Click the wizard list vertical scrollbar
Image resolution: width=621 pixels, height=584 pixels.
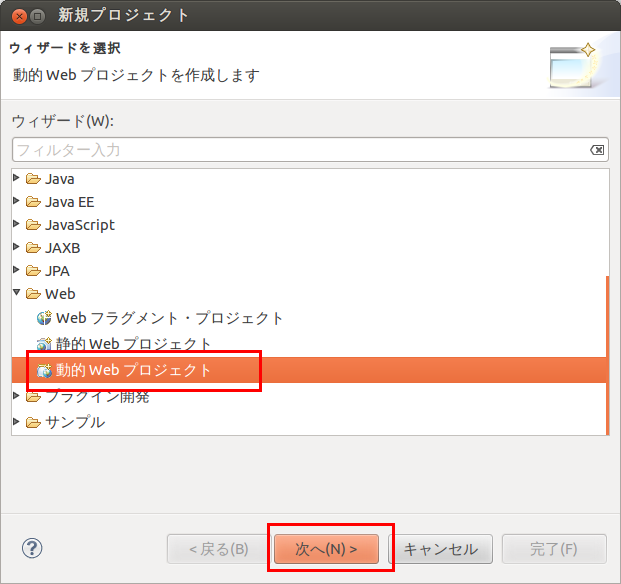click(x=607, y=355)
